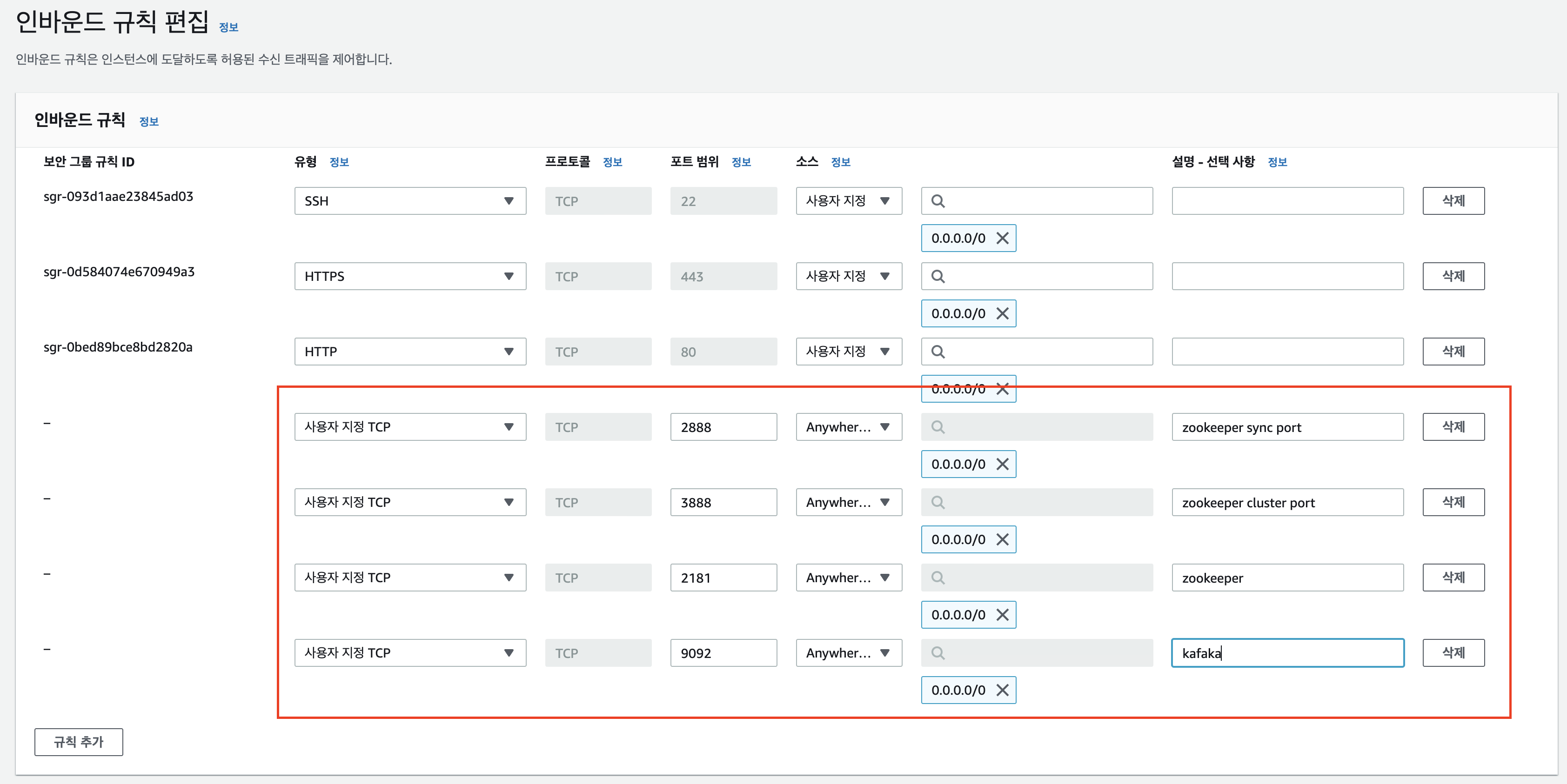
Task: Select rule ID sgr-093d1aae23845ad03 text
Action: click(x=119, y=197)
